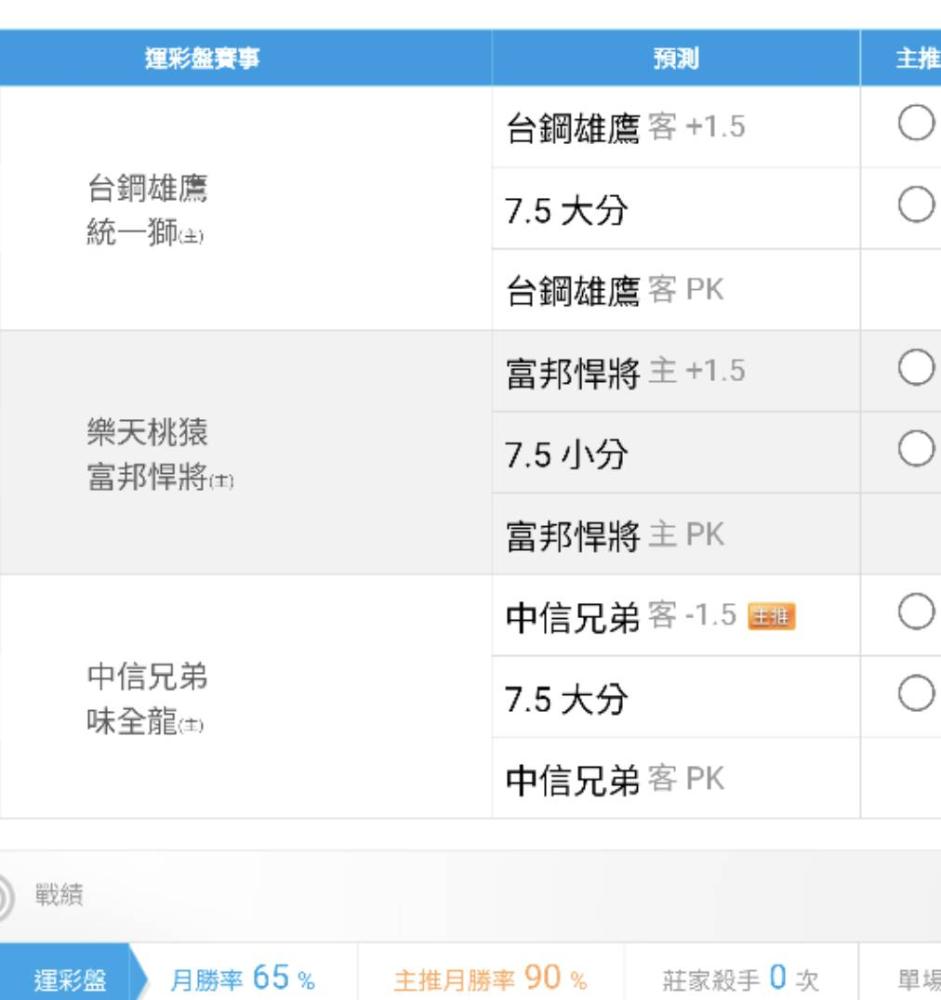The image size is (941, 1000).
Task: Click the 7.5 大分 prediction in the 味全龍 match
Action: point(566,699)
